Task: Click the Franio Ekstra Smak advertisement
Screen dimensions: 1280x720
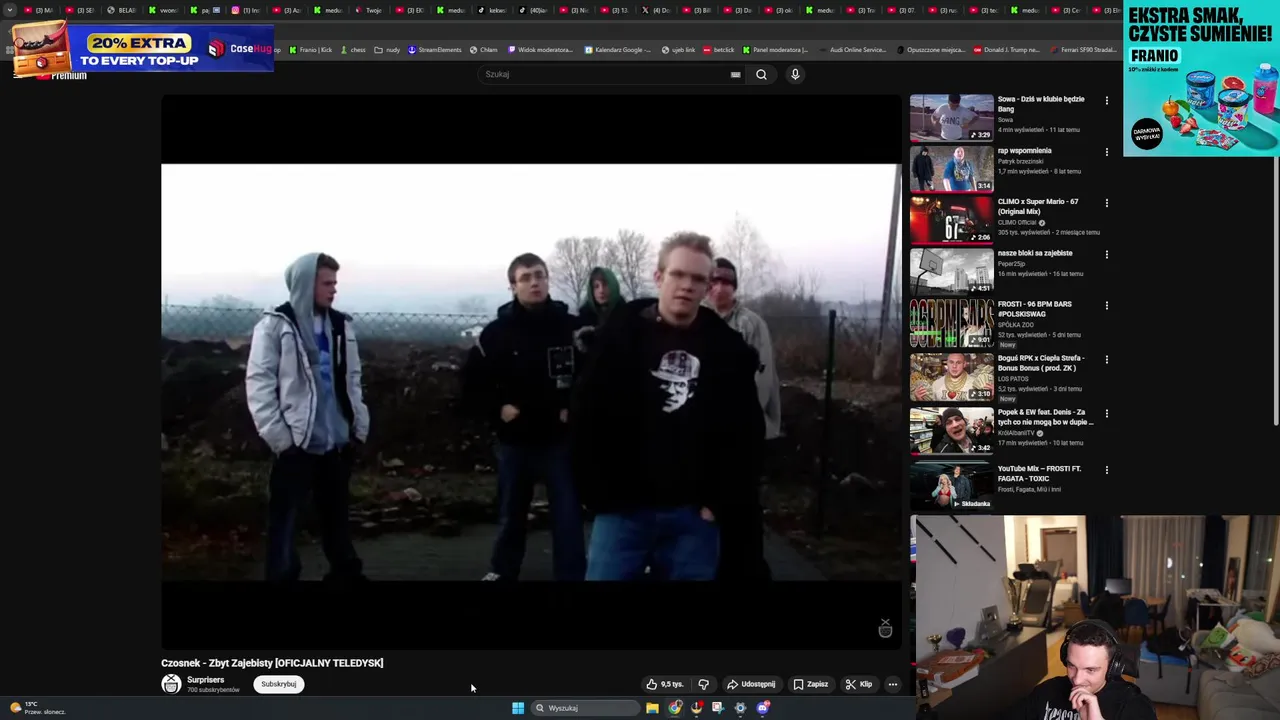Action: [x=1201, y=79]
